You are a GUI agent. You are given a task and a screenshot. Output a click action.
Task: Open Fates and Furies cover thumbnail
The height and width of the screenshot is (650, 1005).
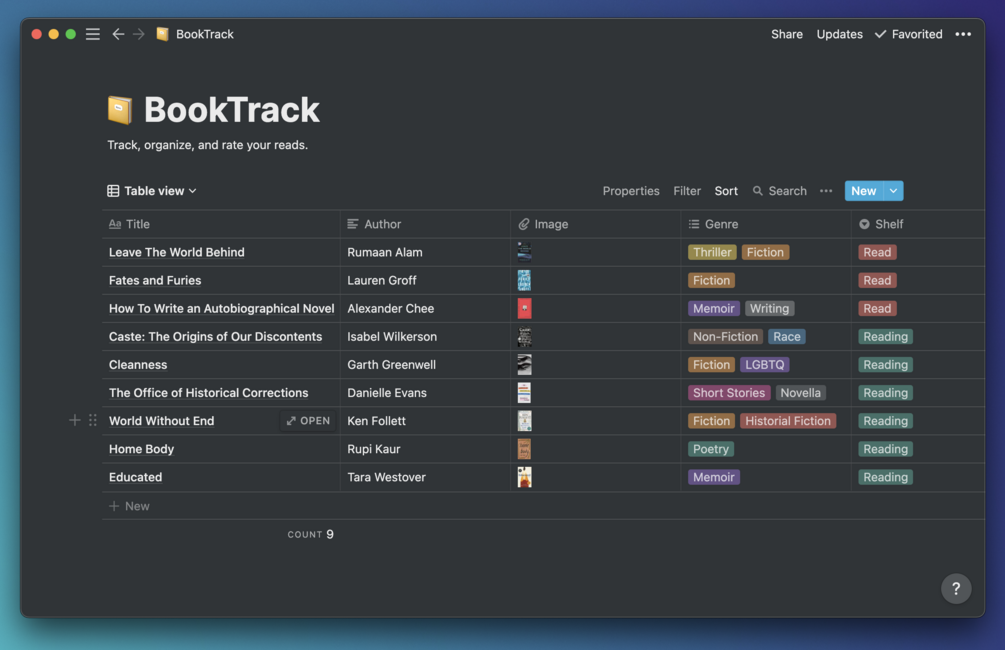(x=524, y=280)
